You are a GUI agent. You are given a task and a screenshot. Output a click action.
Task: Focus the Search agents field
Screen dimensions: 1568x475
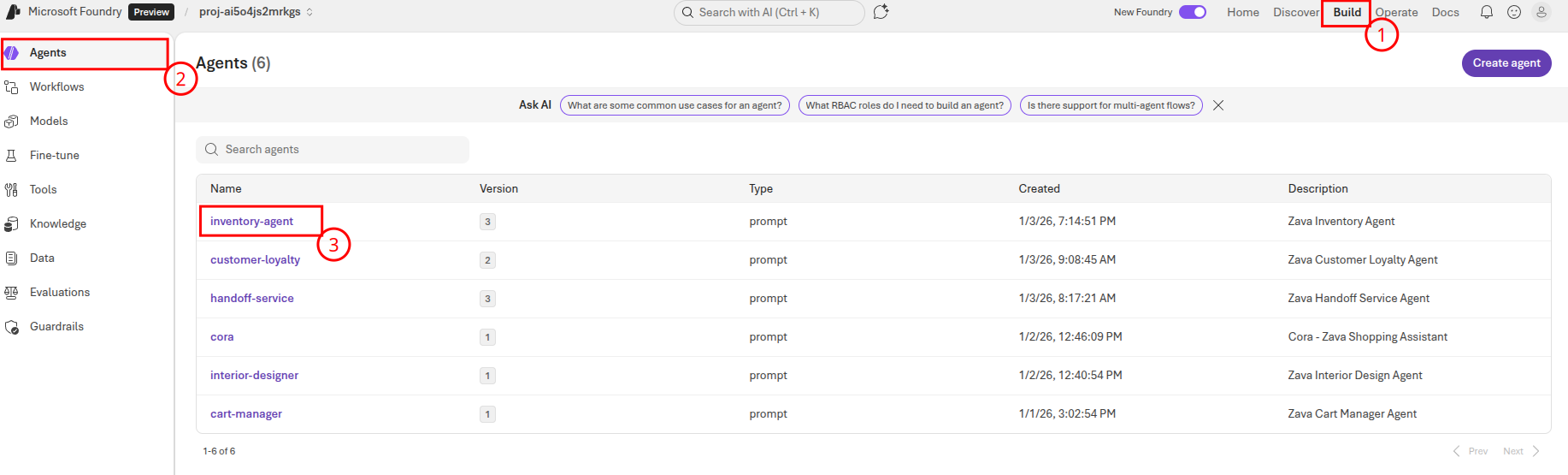(x=333, y=150)
